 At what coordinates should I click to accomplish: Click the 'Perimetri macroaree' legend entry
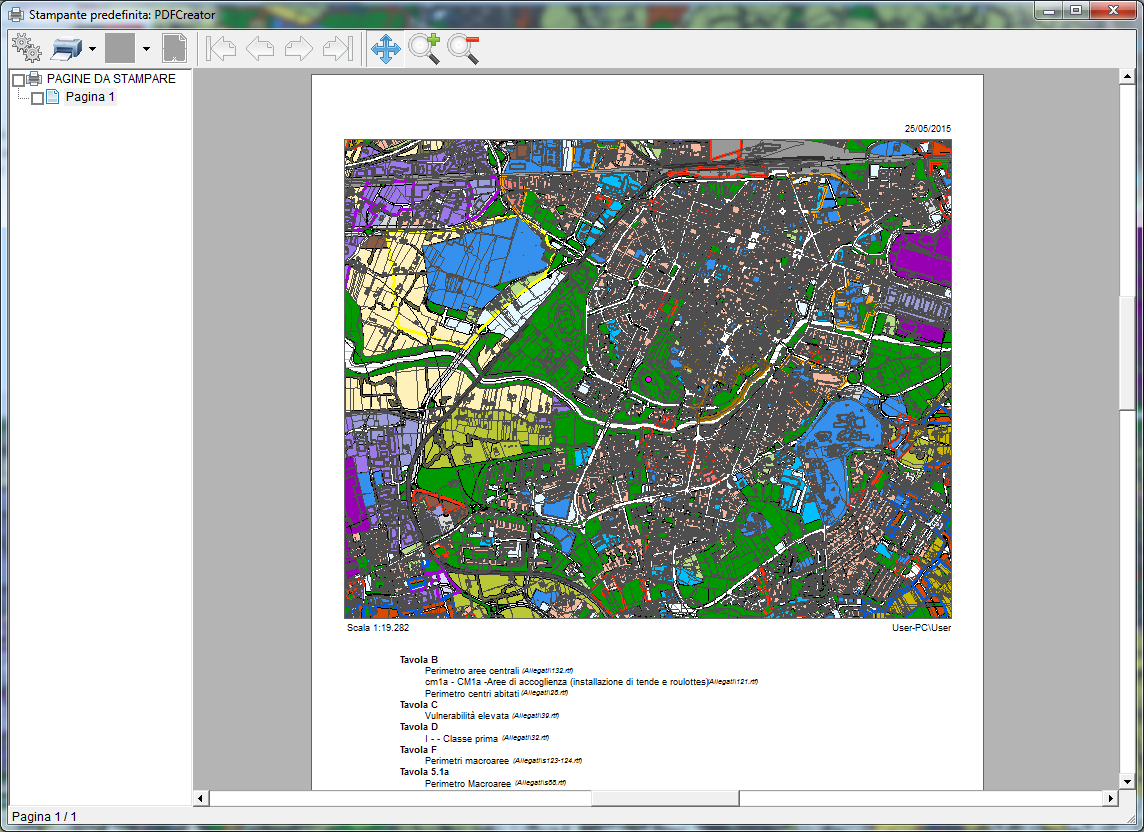pyautogui.click(x=467, y=760)
